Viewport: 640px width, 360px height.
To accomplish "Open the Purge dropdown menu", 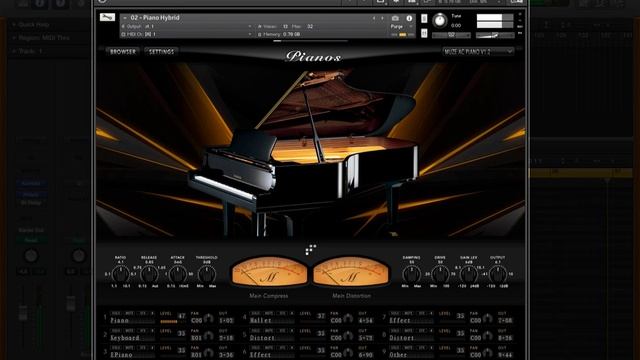I will pyautogui.click(x=402, y=27).
